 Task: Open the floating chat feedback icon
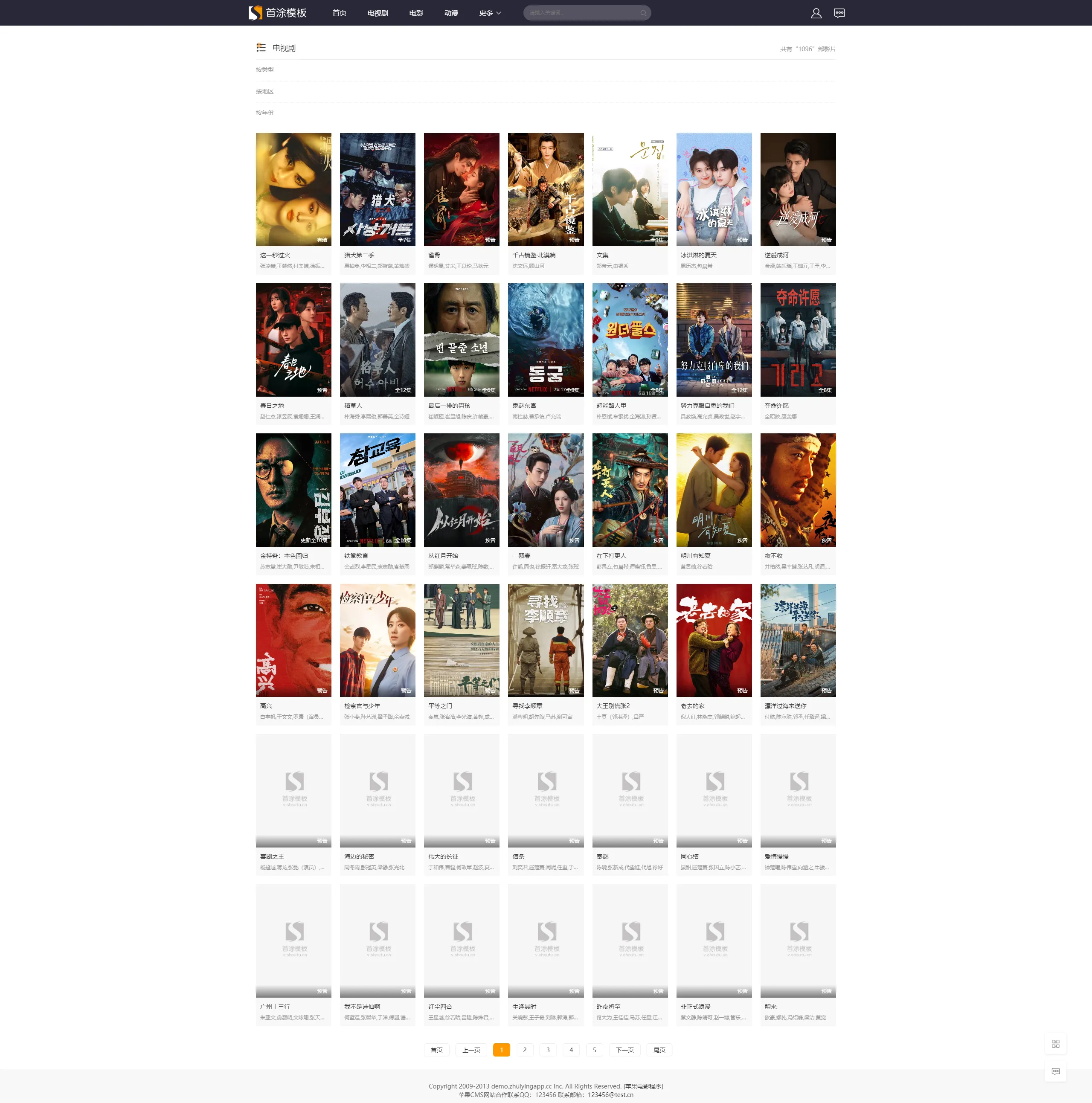coord(1055,1071)
